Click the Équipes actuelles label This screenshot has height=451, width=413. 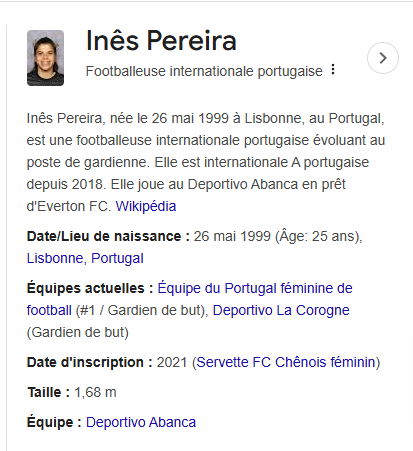click(x=90, y=288)
